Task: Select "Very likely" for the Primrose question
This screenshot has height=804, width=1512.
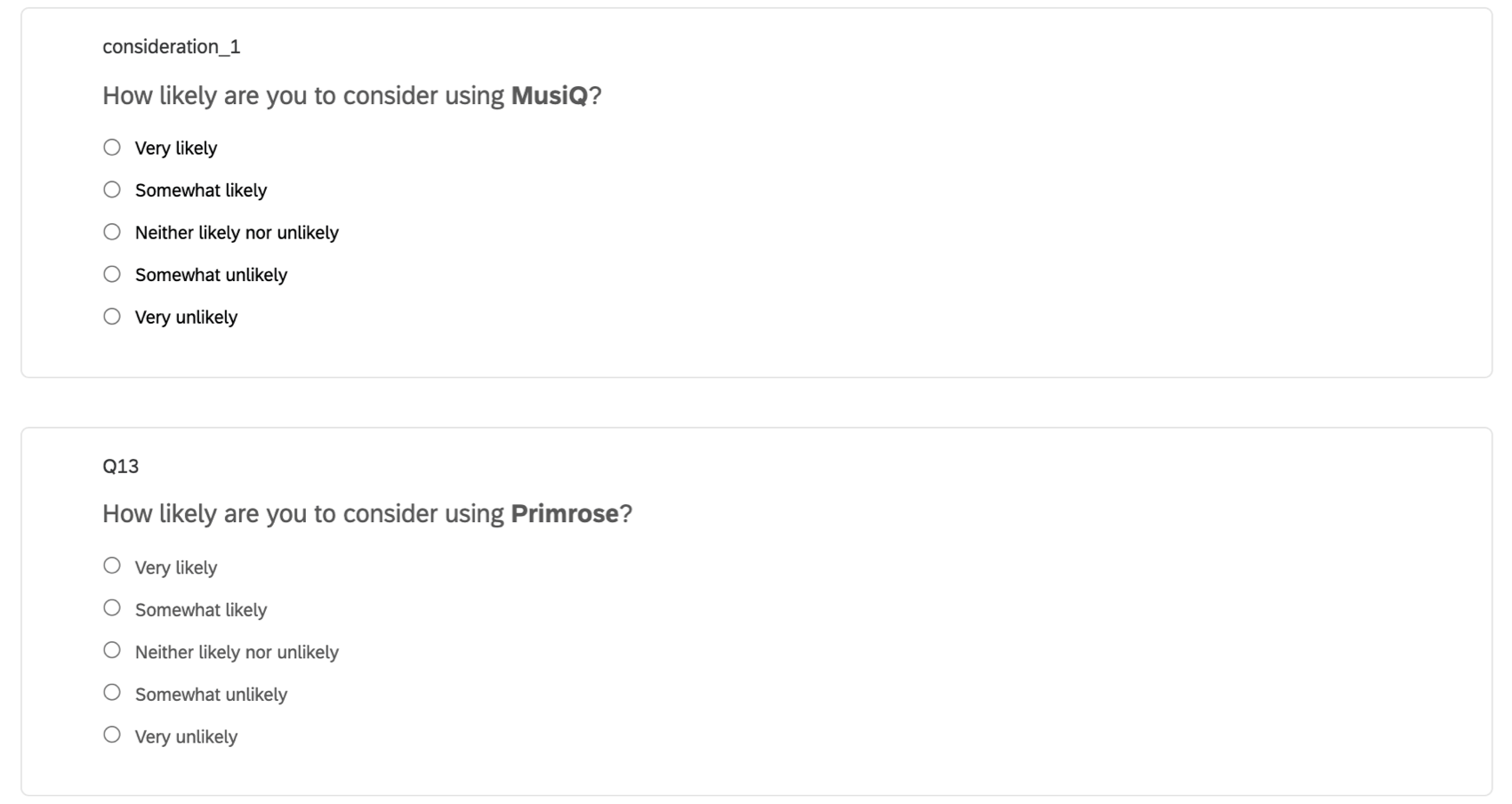Action: [x=112, y=565]
